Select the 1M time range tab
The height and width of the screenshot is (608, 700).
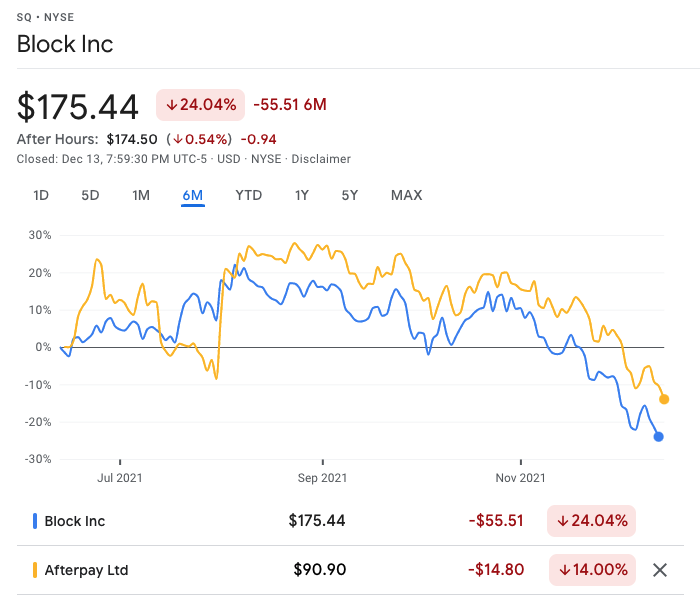pyautogui.click(x=141, y=195)
